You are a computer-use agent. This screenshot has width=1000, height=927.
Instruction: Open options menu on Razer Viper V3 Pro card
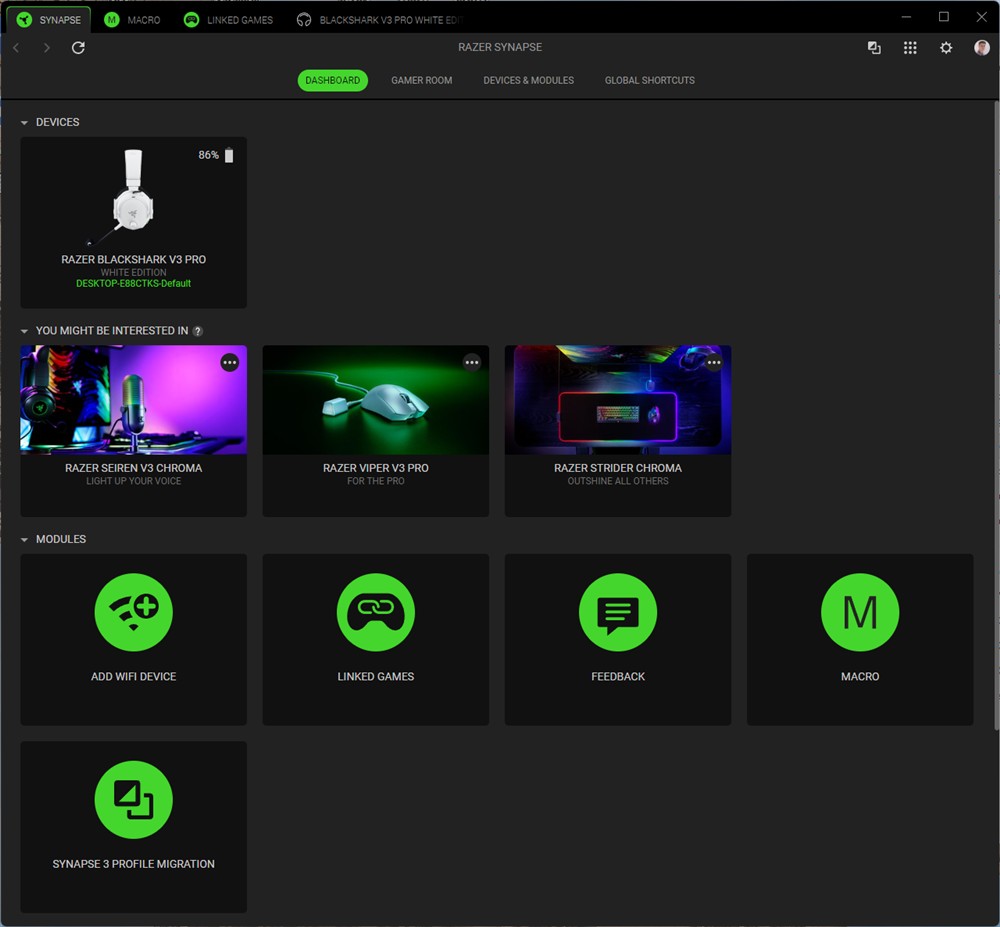tap(472, 363)
